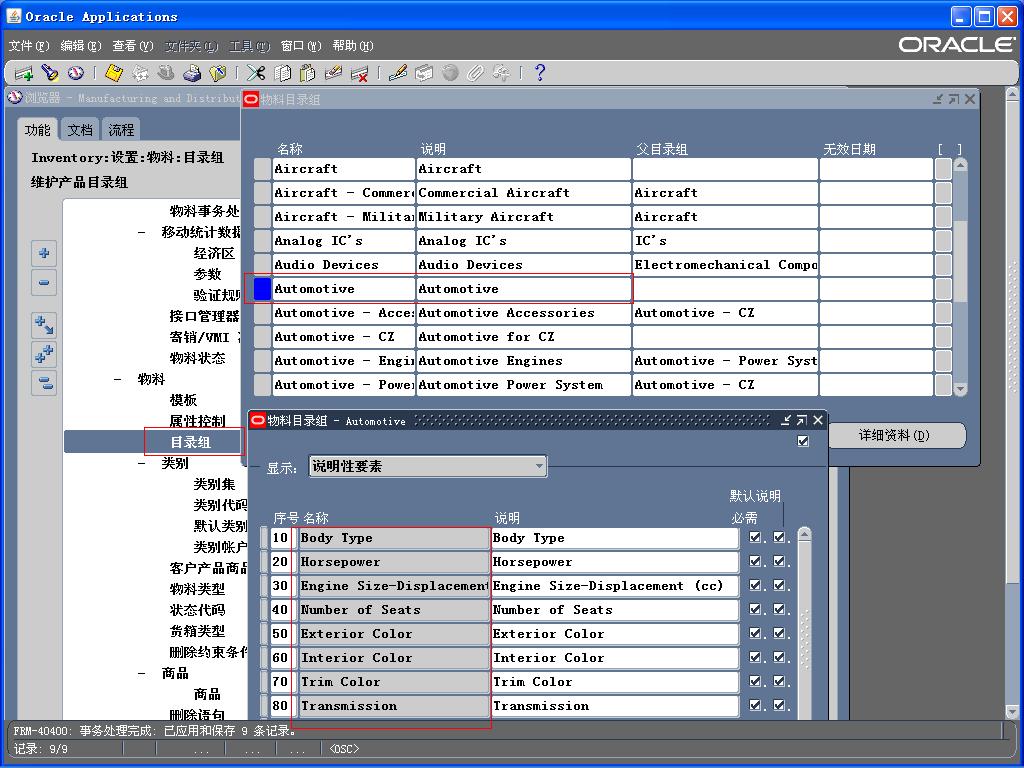Click catalog group list scroll up arrow

(x=960, y=165)
